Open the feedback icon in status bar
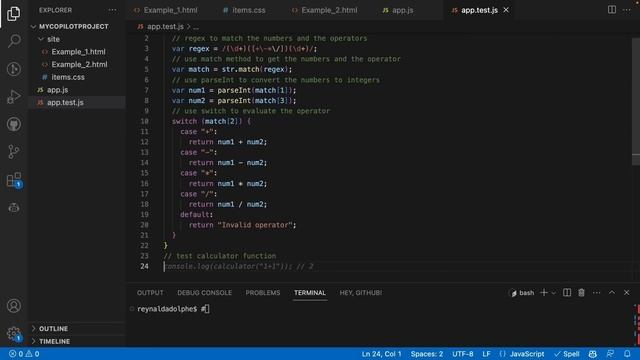Image resolution: width=640 pixels, height=360 pixels. [610, 354]
